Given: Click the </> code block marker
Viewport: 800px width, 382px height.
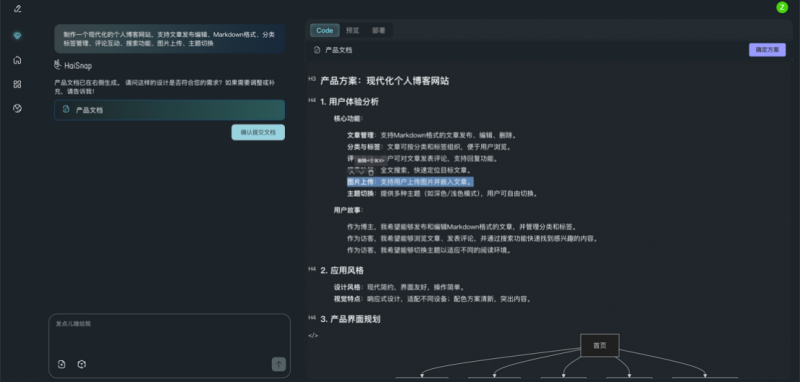Looking at the screenshot, I should pos(313,336).
